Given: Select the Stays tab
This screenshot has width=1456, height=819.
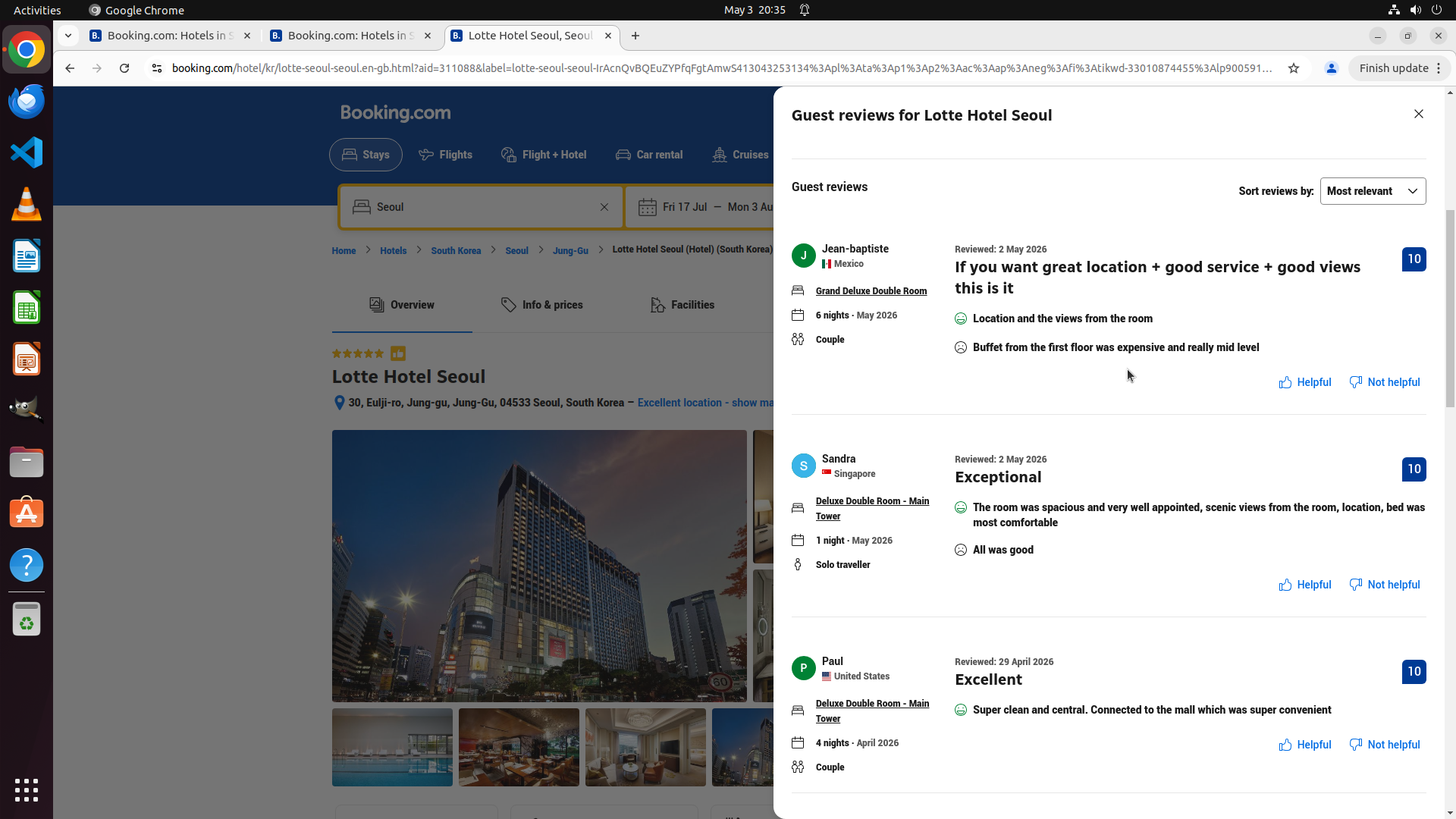Looking at the screenshot, I should tap(366, 155).
